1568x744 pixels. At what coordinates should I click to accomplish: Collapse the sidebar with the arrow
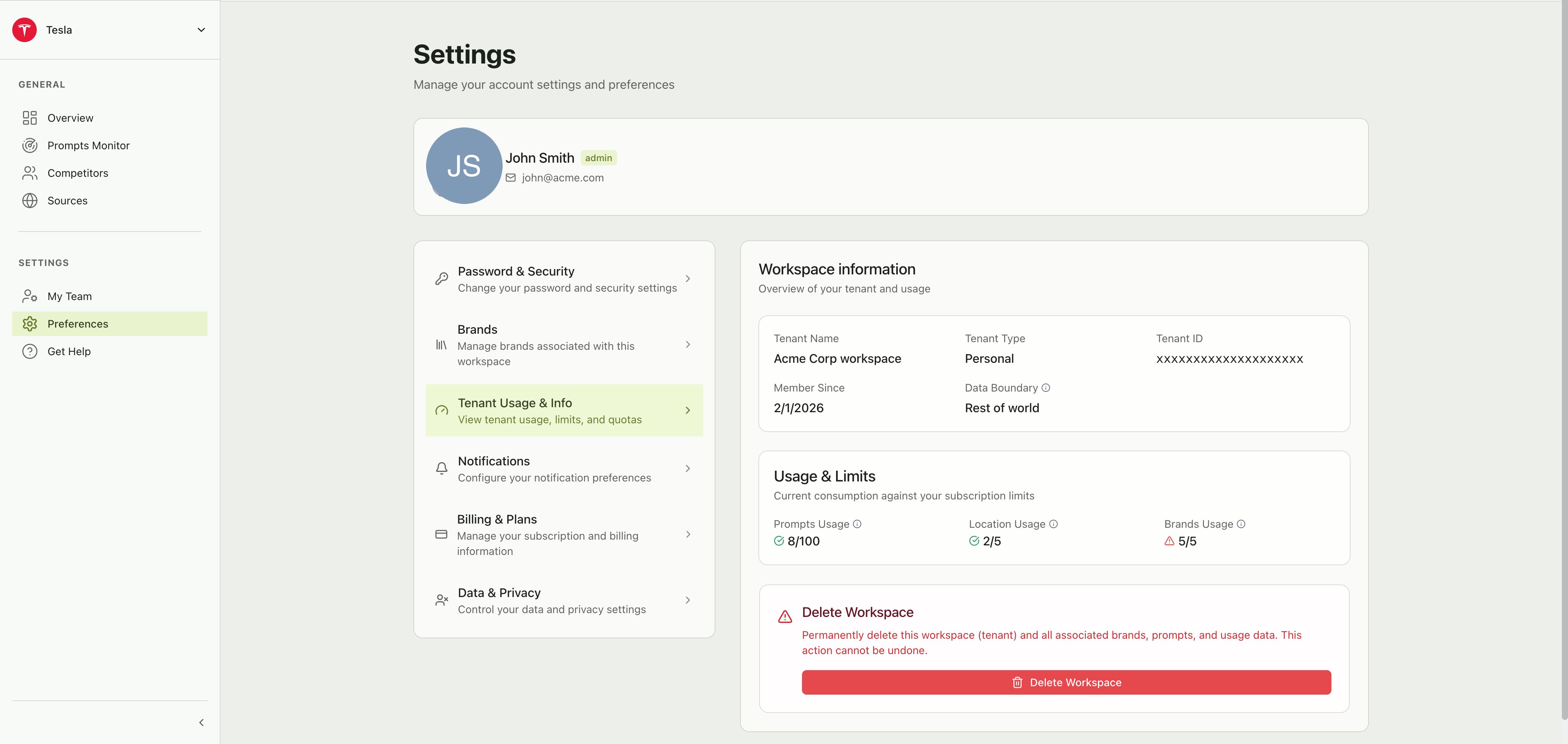tap(201, 723)
